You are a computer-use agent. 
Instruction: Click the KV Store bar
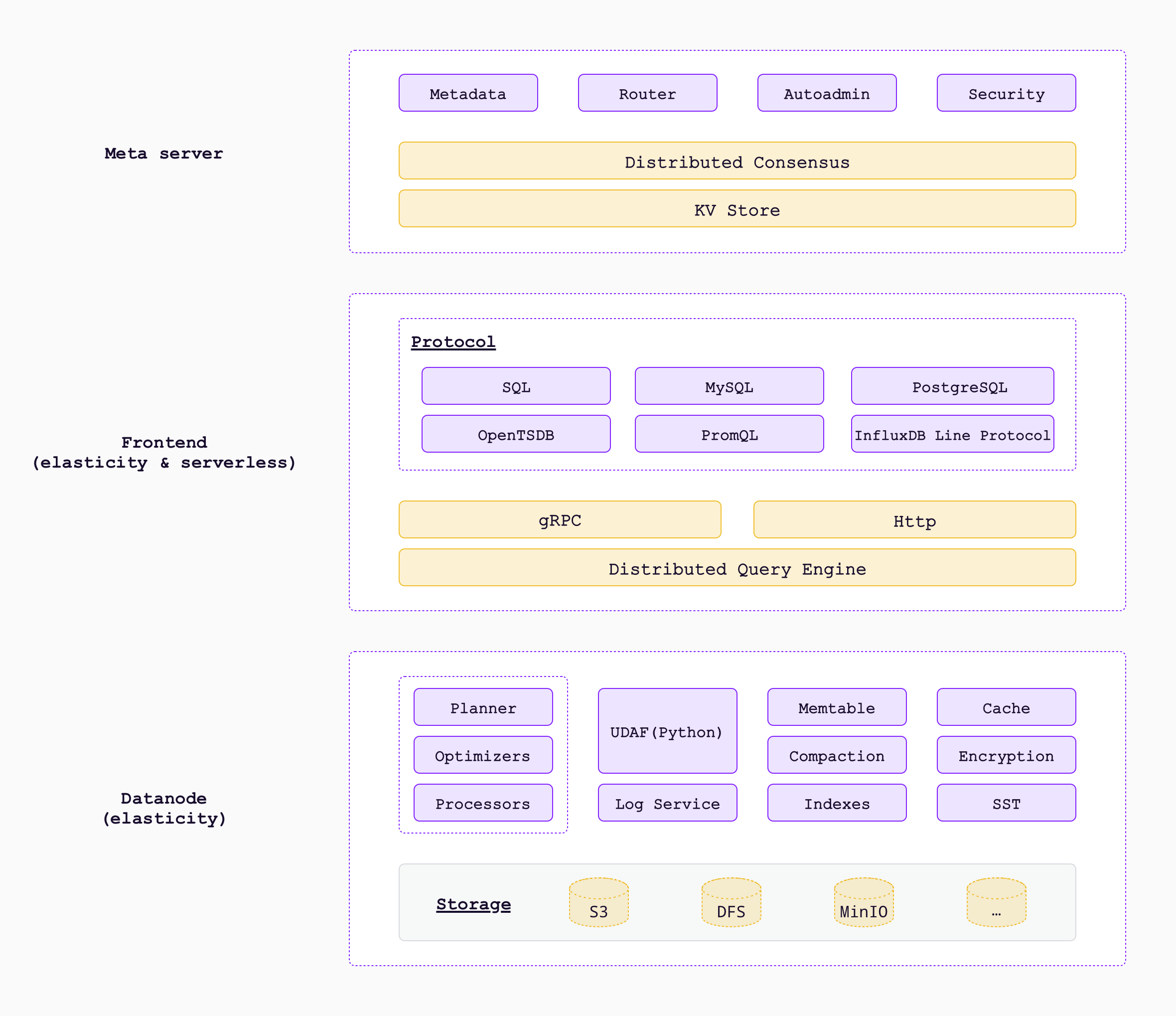point(736,209)
